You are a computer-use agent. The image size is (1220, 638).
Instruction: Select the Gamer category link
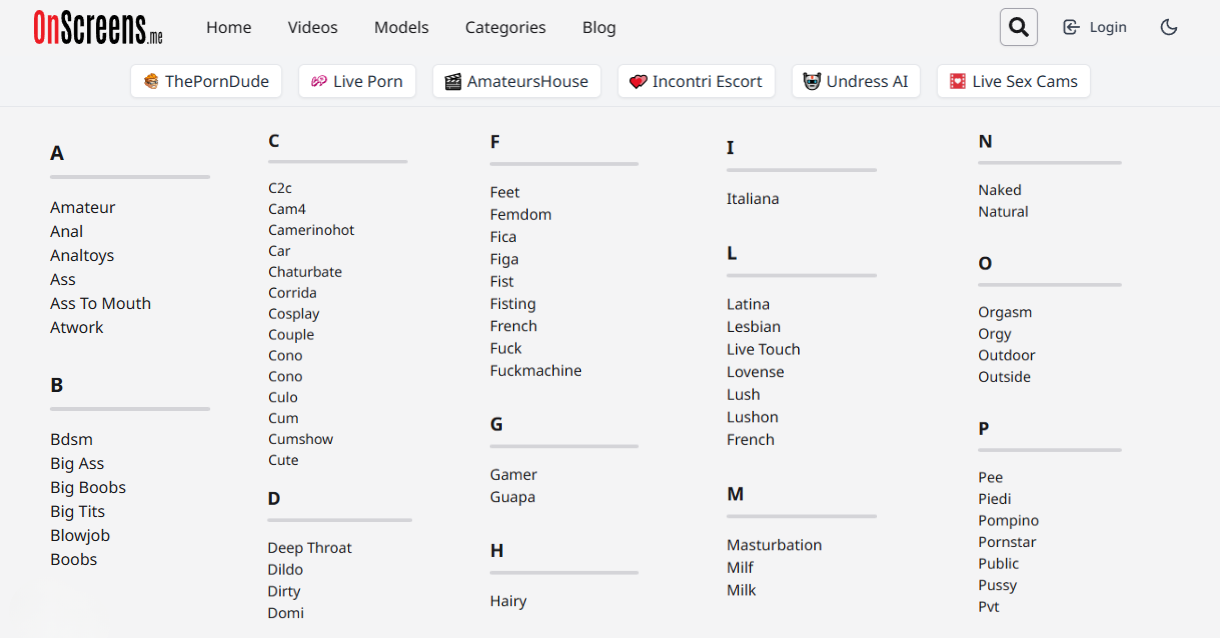click(x=513, y=475)
